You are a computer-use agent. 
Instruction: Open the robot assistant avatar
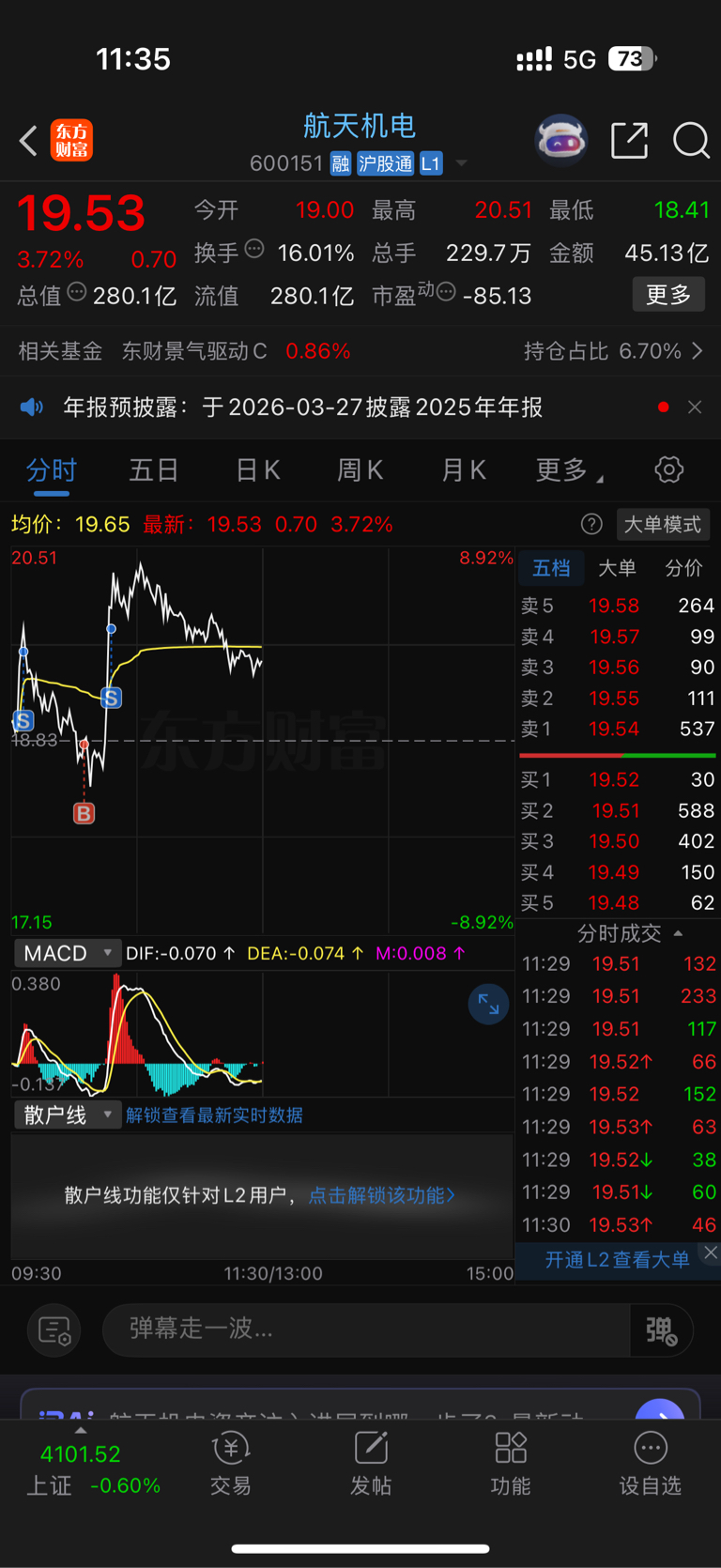coord(560,141)
